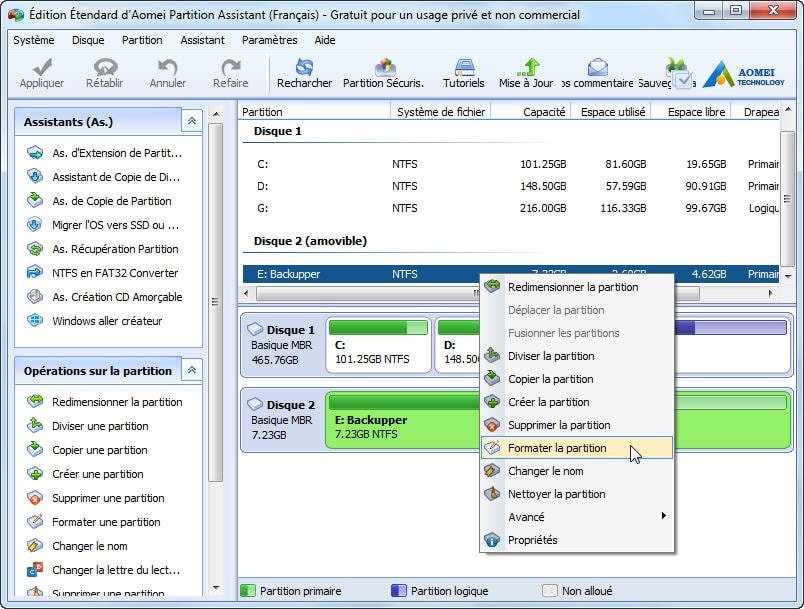This screenshot has width=804, height=609.
Task: Click the Disque 1 Basique MBR label
Action: pyautogui.click(x=283, y=345)
